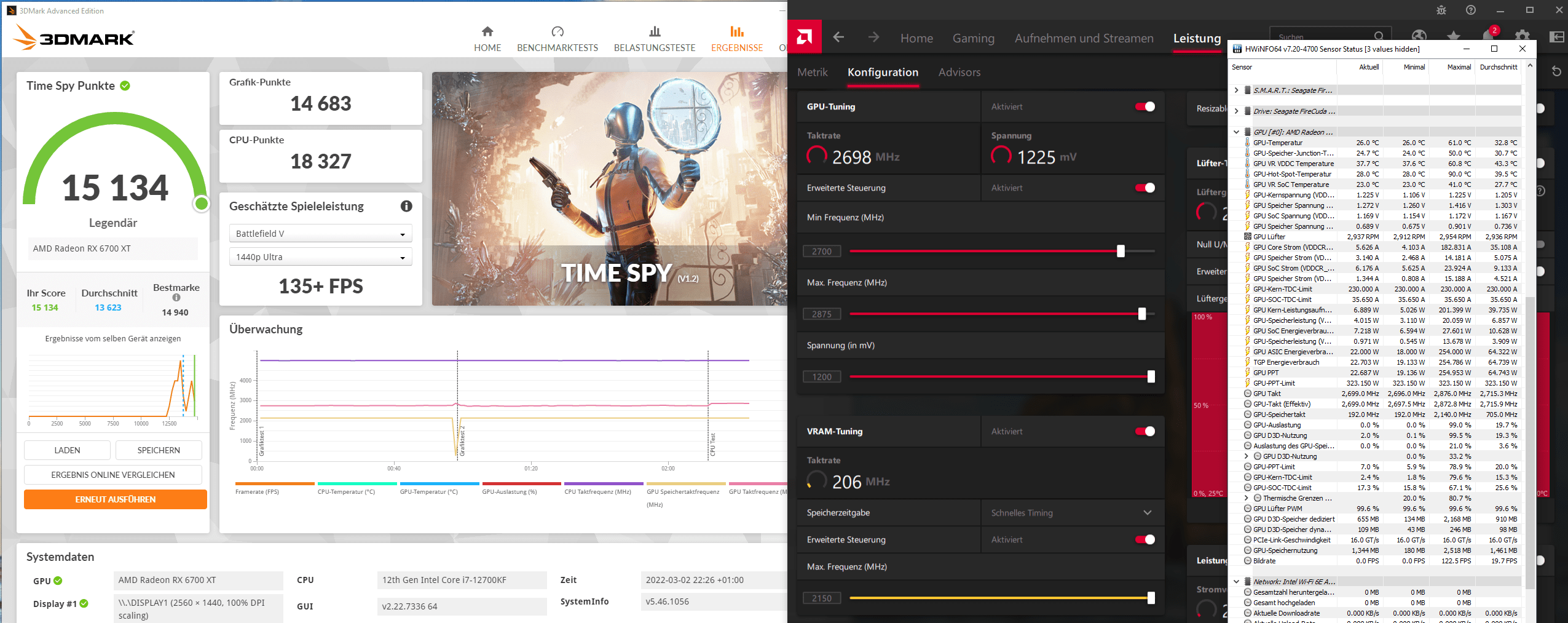The image size is (1568, 623).
Task: Go back in AMD Radeon Software
Action: click(x=838, y=38)
